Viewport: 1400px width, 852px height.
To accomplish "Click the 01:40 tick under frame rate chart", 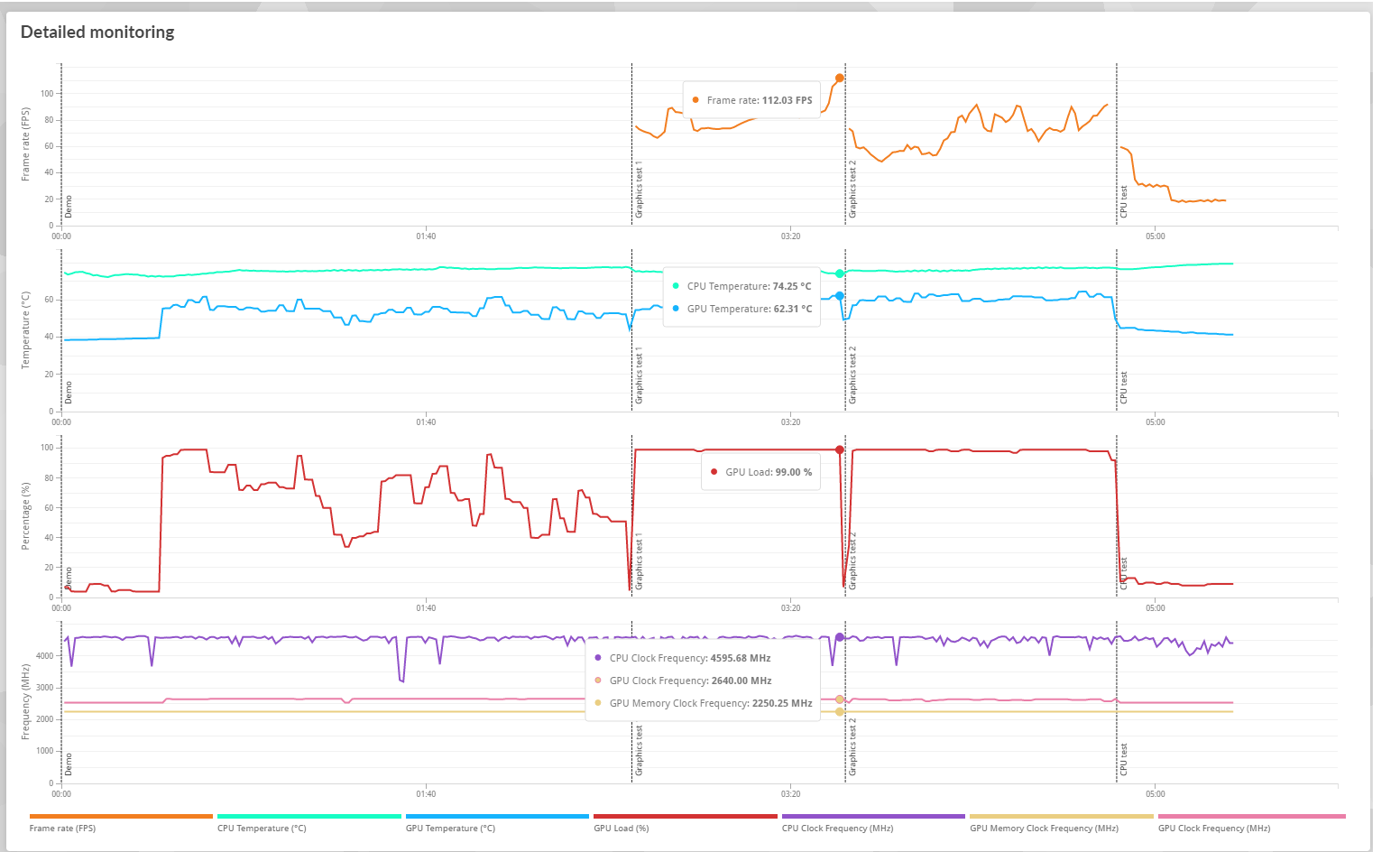I will [426, 236].
